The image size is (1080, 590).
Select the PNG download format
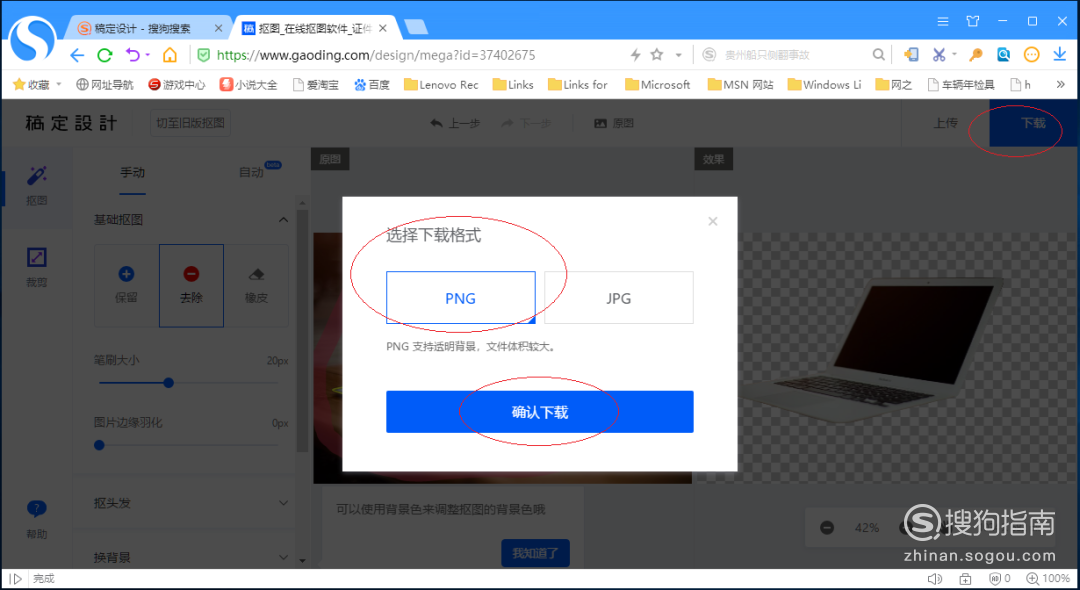click(460, 297)
